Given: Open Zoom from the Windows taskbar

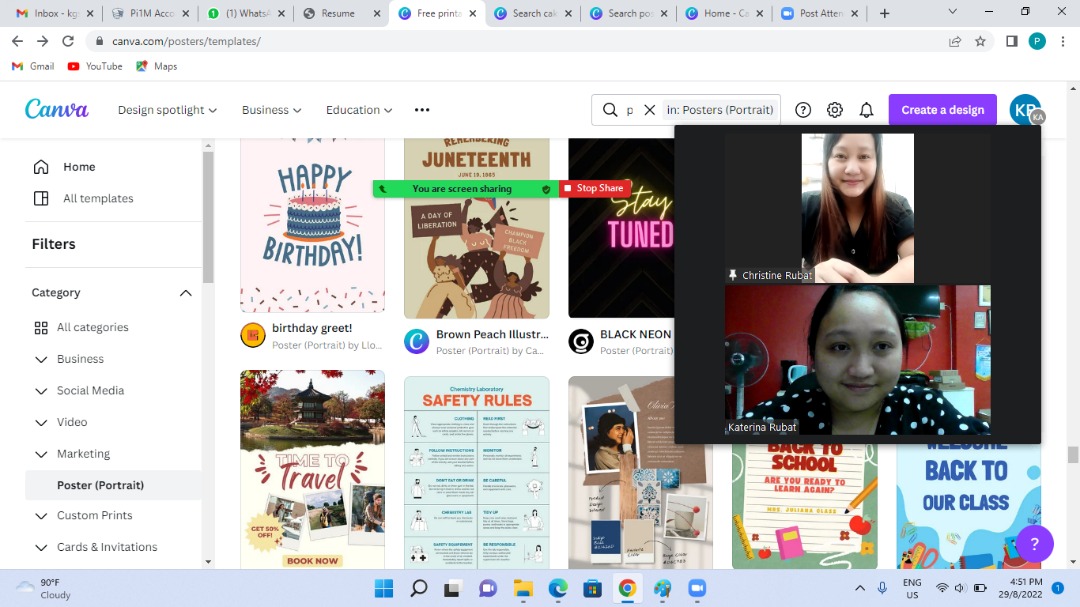Looking at the screenshot, I should tap(697, 588).
